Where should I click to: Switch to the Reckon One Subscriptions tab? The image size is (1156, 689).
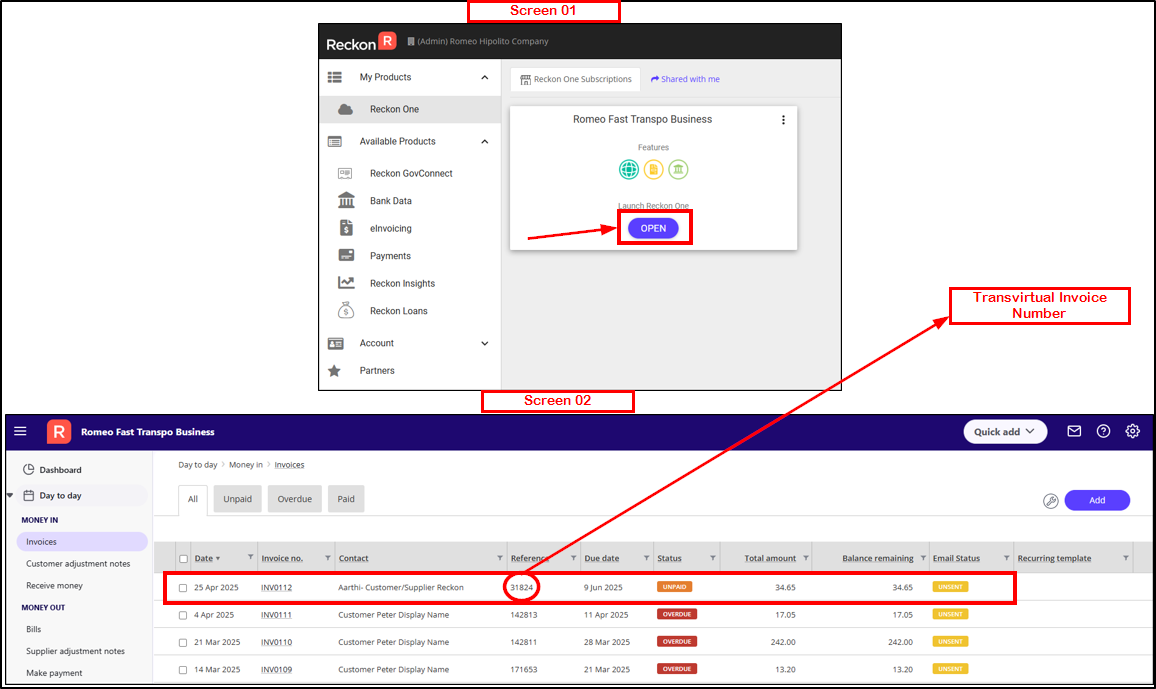(x=576, y=80)
